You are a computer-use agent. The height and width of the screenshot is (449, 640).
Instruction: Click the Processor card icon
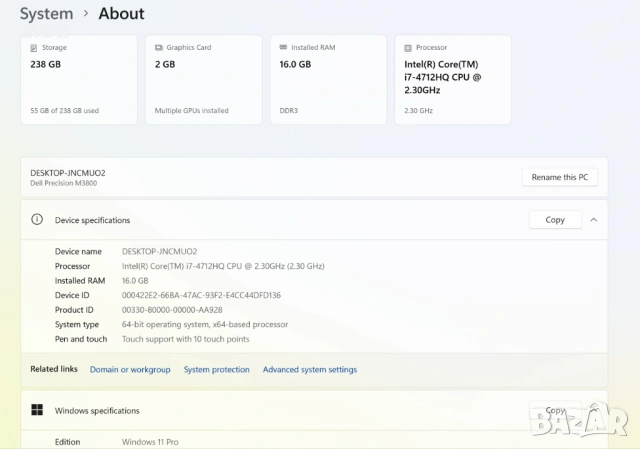point(408,48)
